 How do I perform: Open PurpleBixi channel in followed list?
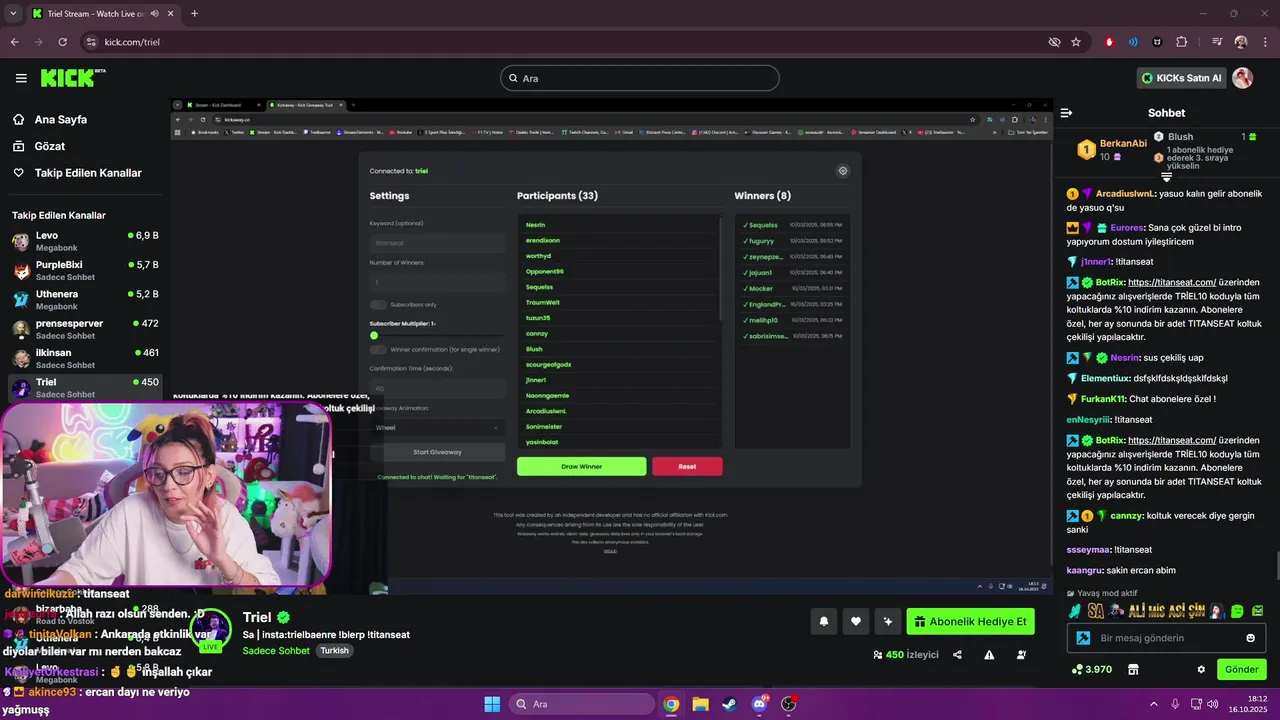(x=84, y=270)
